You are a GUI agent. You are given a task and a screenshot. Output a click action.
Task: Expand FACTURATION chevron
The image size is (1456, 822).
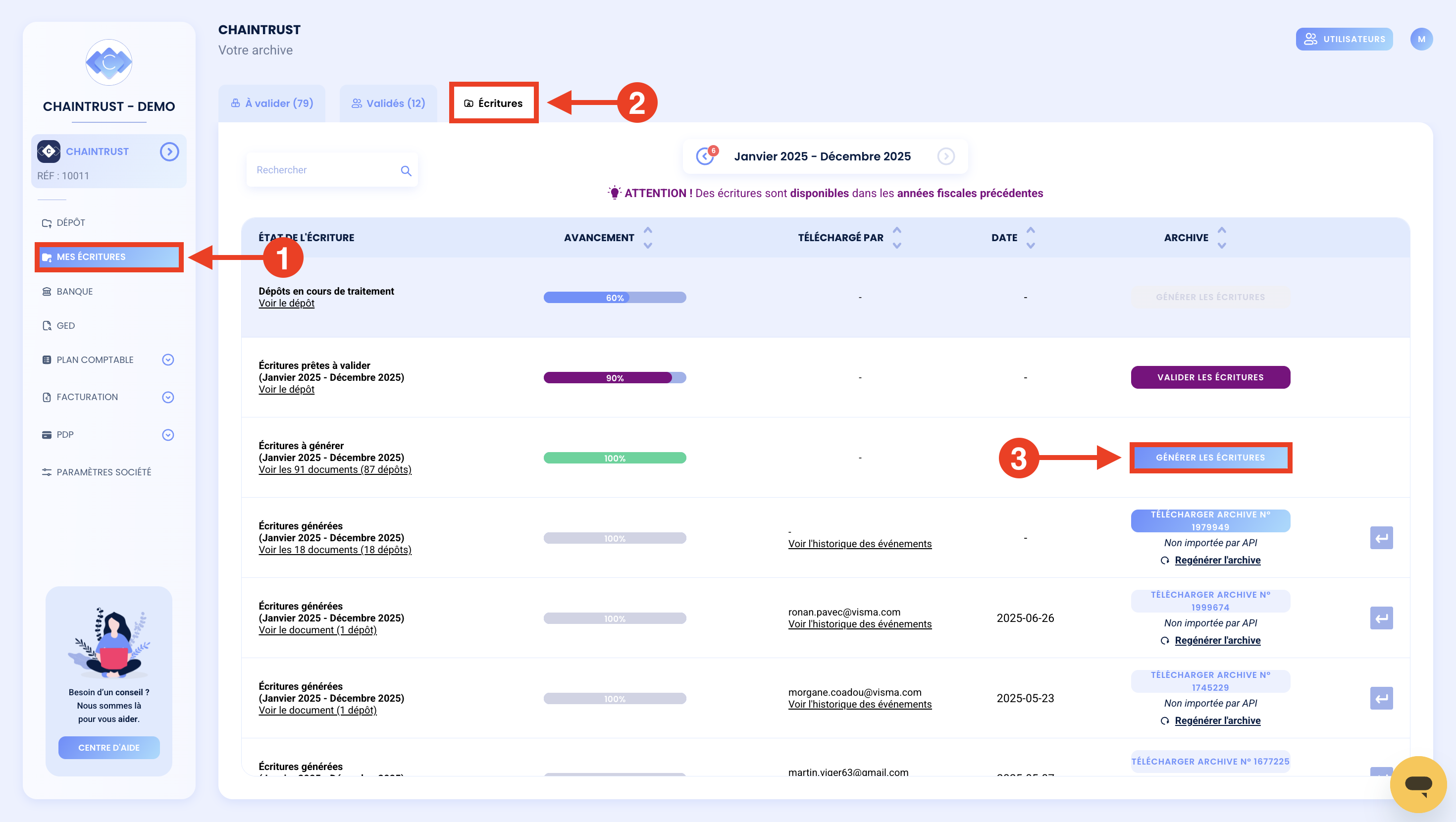pos(168,398)
